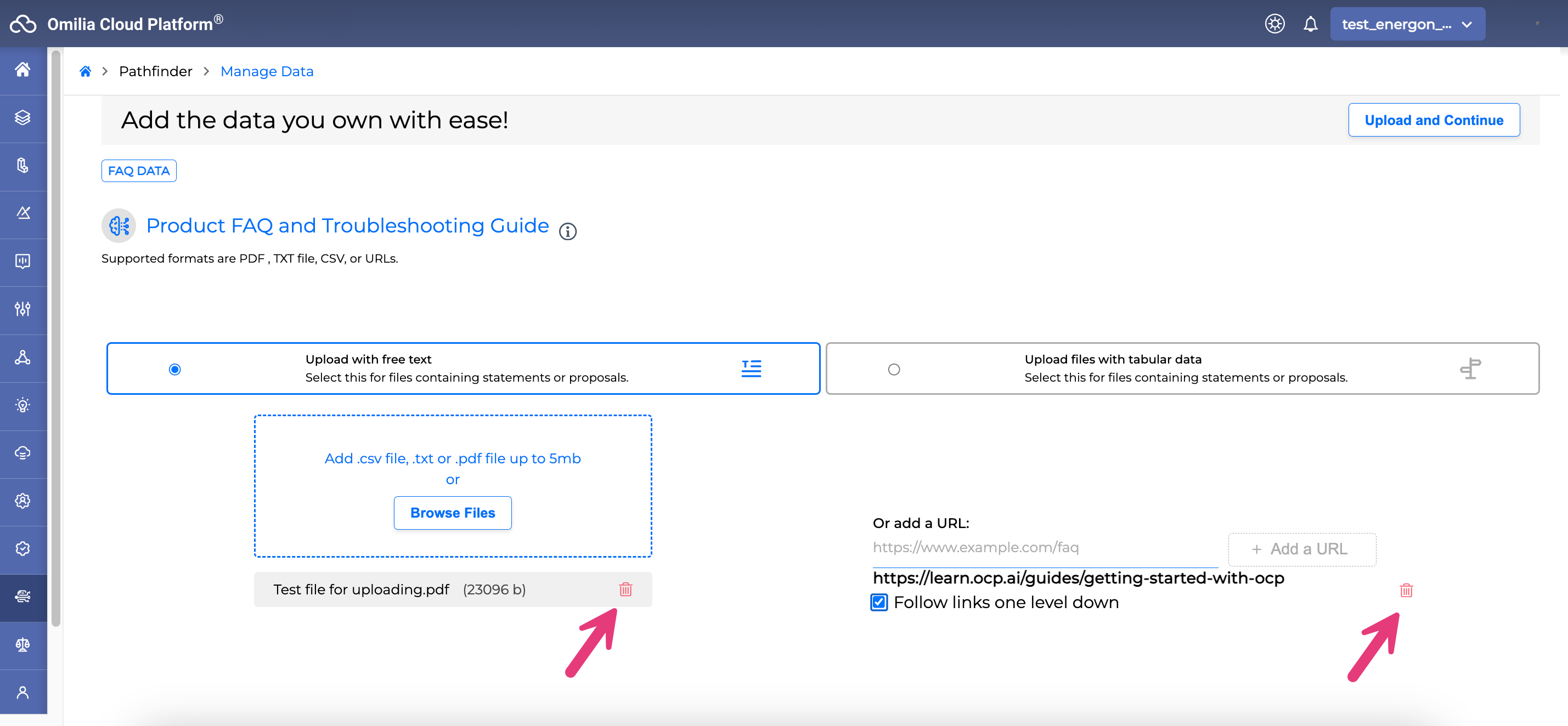Viewport: 1568px width, 726px height.
Task: Select Upload files with tabular data radio
Action: 894,370
